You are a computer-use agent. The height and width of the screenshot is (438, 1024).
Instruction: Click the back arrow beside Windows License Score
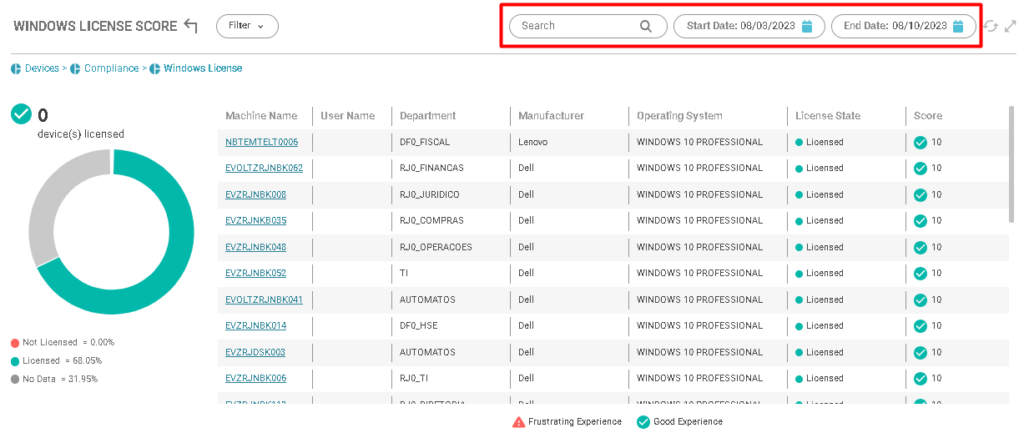point(191,26)
